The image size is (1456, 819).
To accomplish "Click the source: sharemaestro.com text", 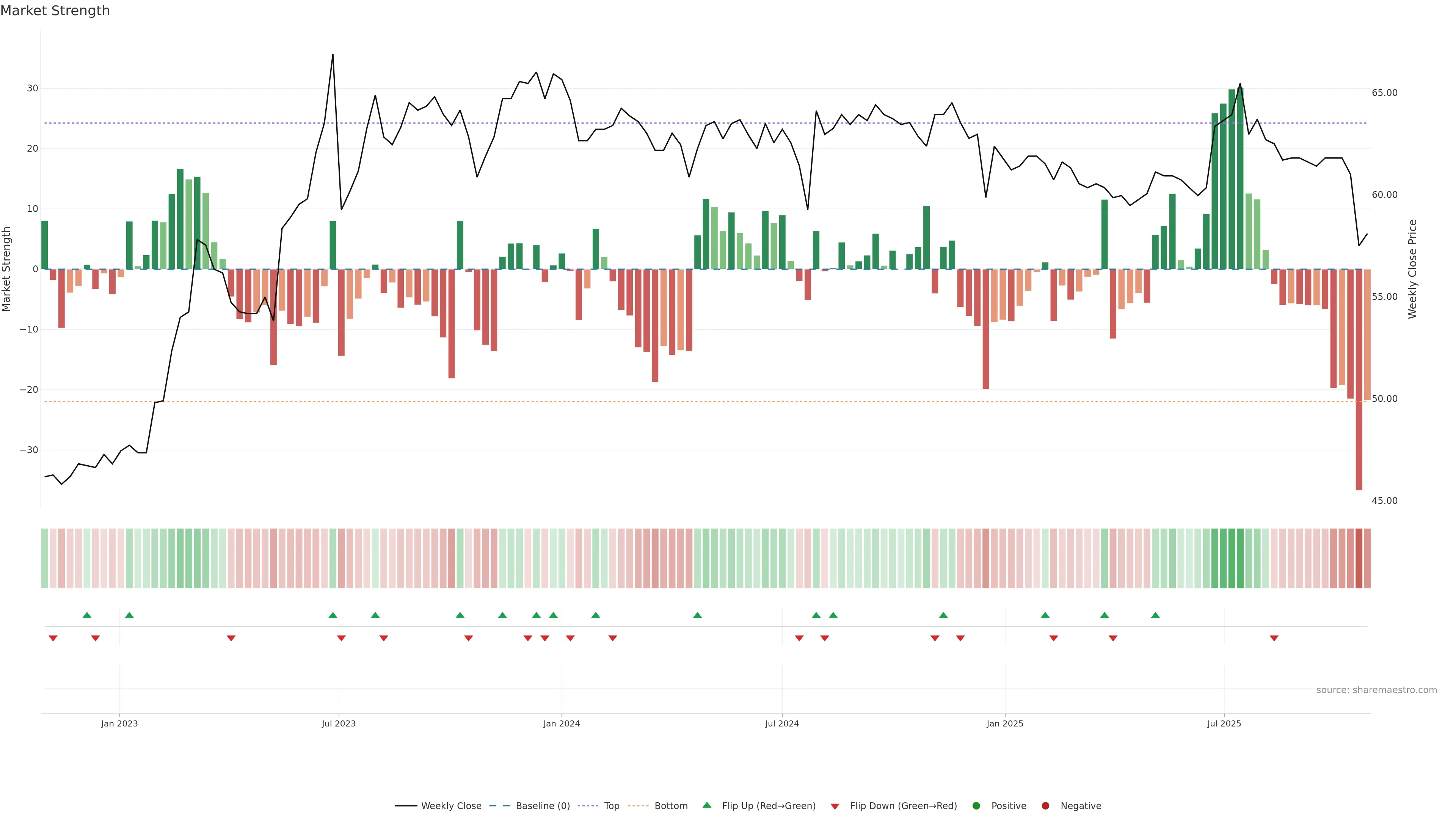I will pos(1376,690).
